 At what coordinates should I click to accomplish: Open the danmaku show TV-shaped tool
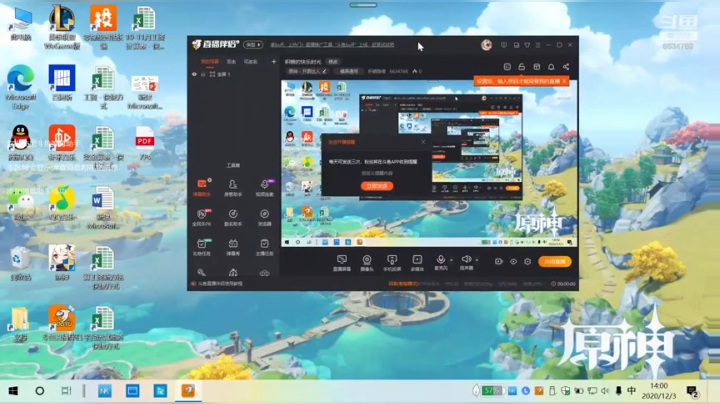[233, 247]
